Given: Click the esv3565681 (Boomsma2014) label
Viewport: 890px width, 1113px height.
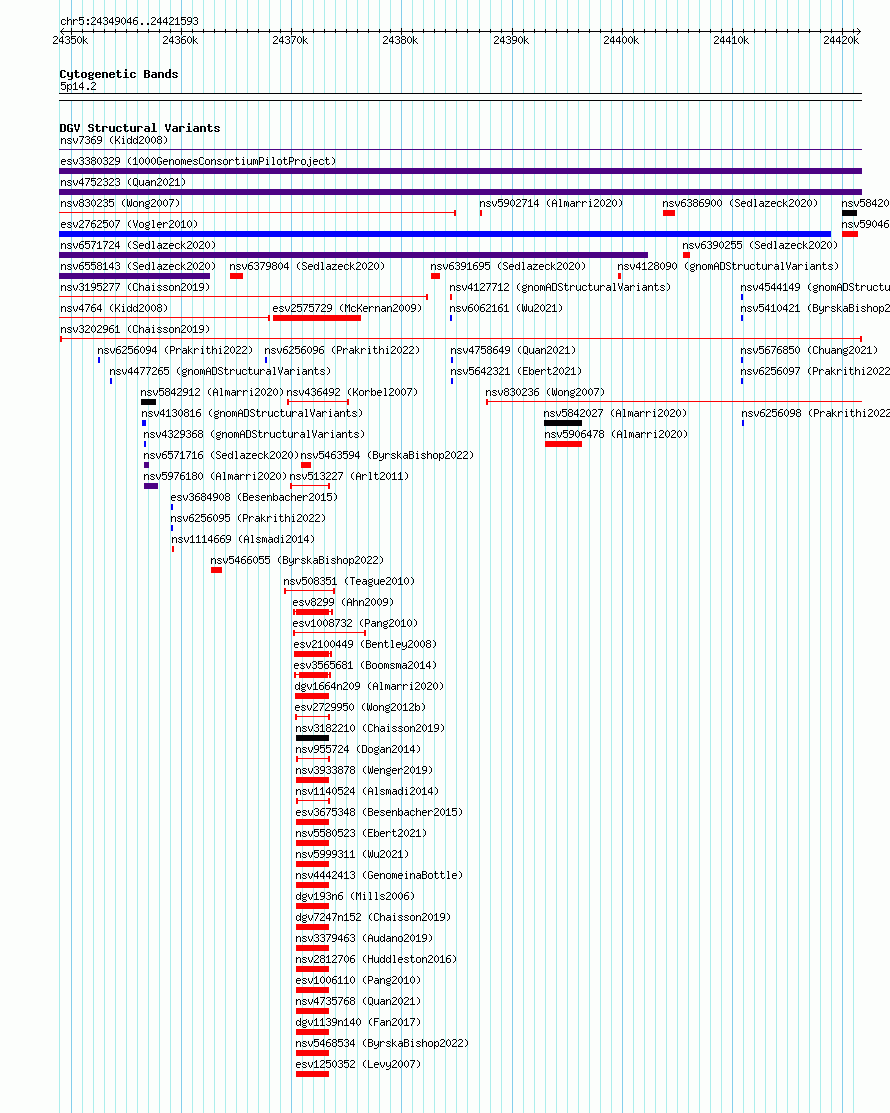Looking at the screenshot, I should pyautogui.click(x=365, y=666).
